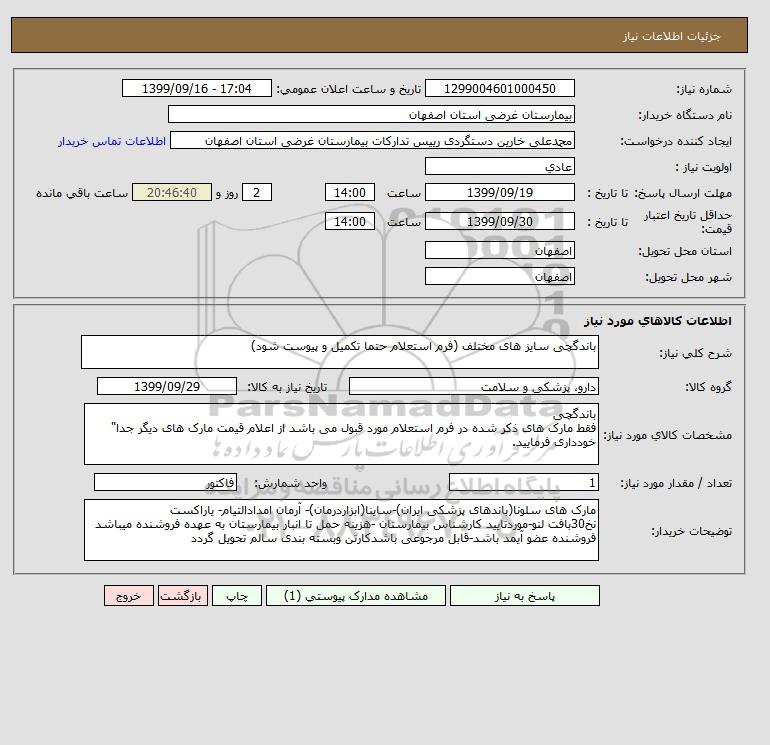Click the پاسخ به نیاز button
The height and width of the screenshot is (745, 770).
pyautogui.click(x=524, y=596)
